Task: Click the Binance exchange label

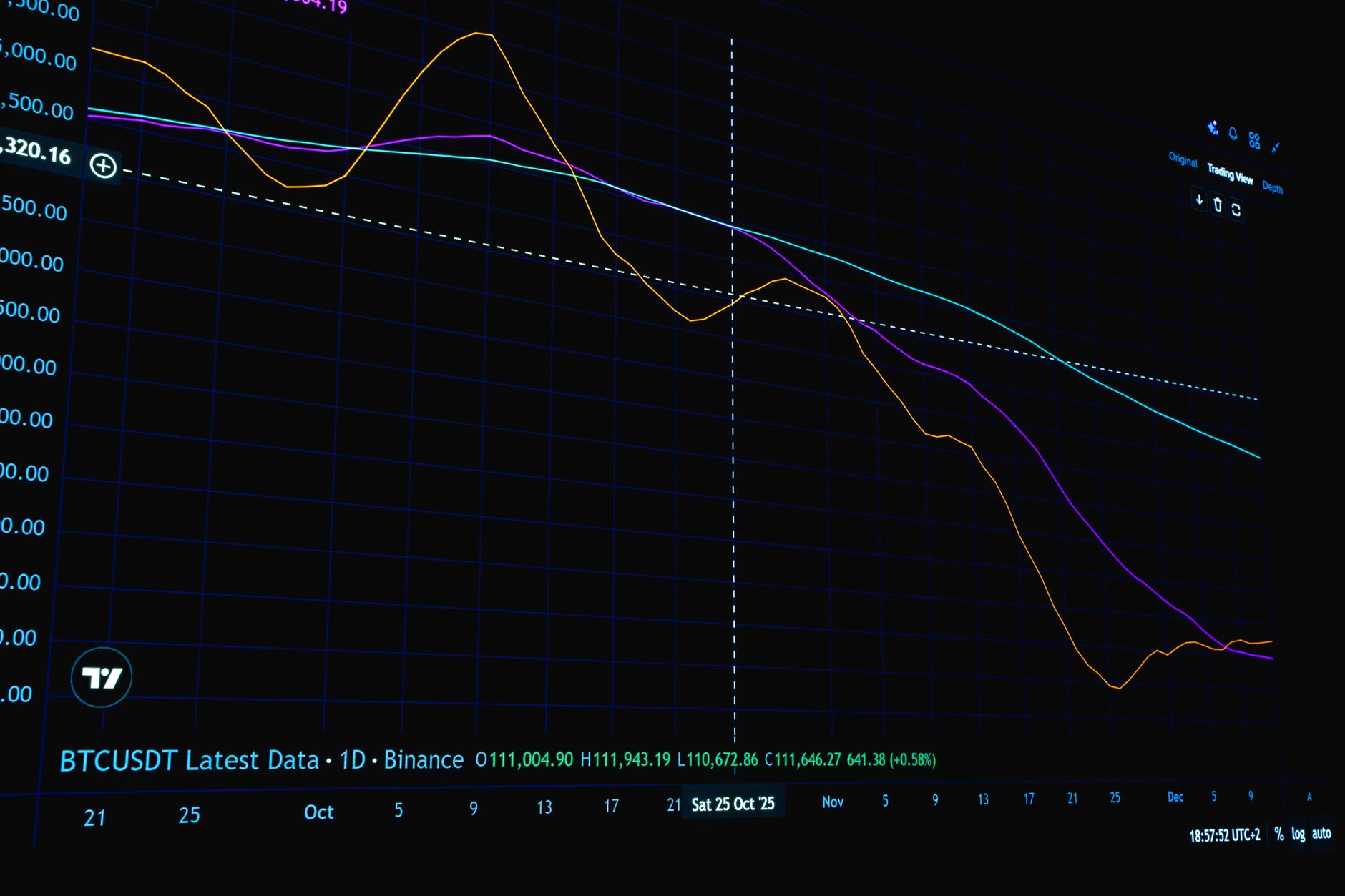Action: [x=424, y=760]
